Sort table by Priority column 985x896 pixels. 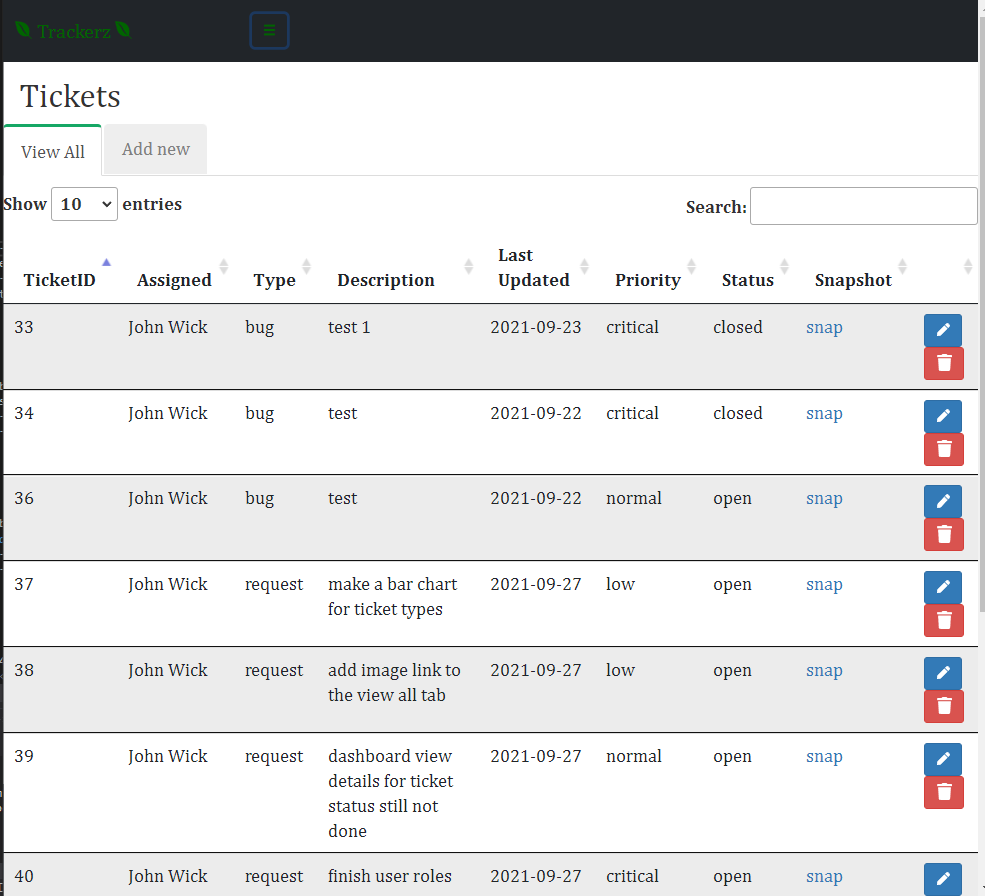tap(648, 280)
